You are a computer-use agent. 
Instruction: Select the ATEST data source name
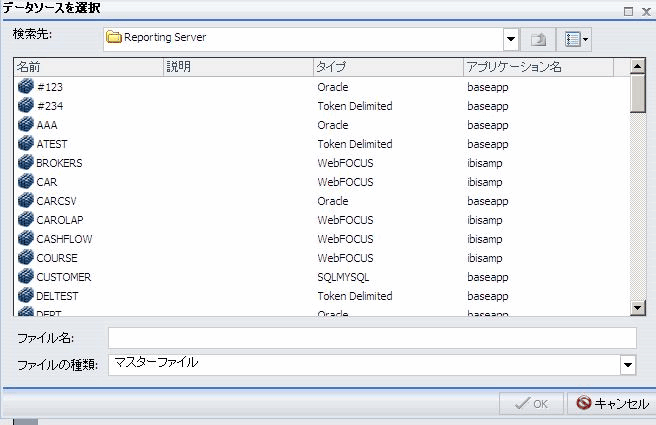click(x=52, y=144)
